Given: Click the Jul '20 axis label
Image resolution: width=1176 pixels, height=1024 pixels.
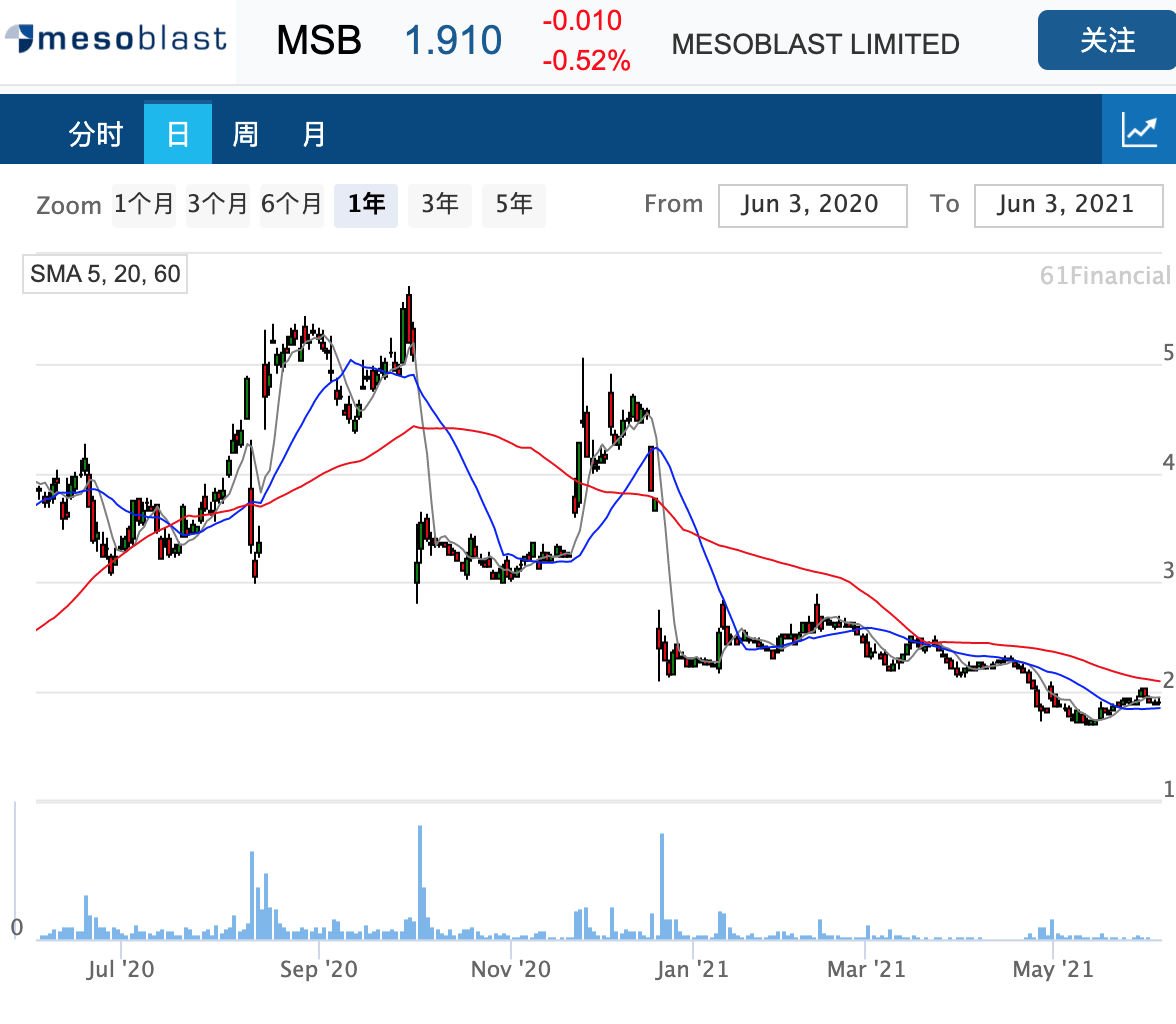Looking at the screenshot, I should pyautogui.click(x=120, y=969).
